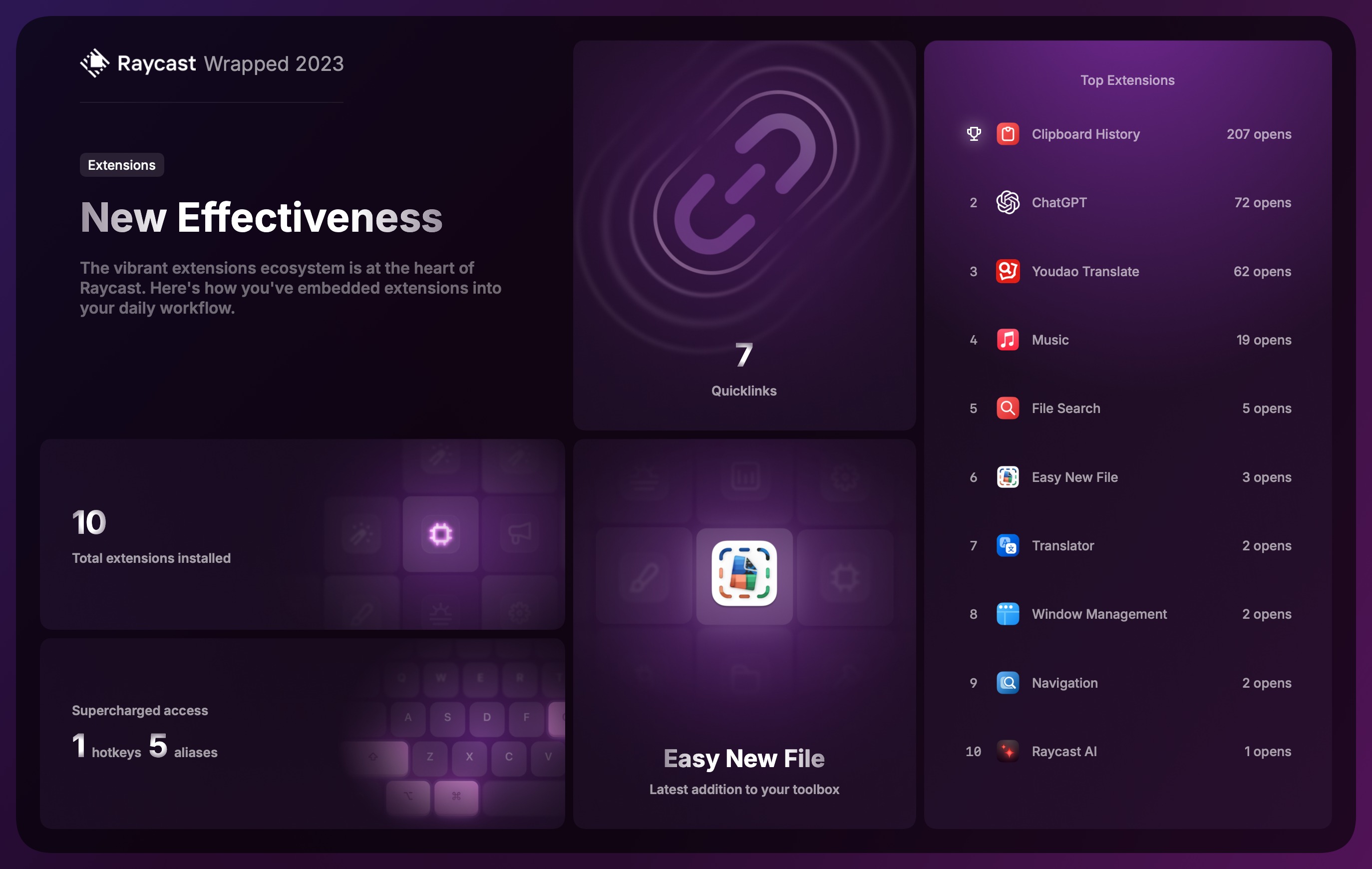Click the "New Effectiveness" heading
Viewport: 1372px width, 869px height.
point(261,217)
